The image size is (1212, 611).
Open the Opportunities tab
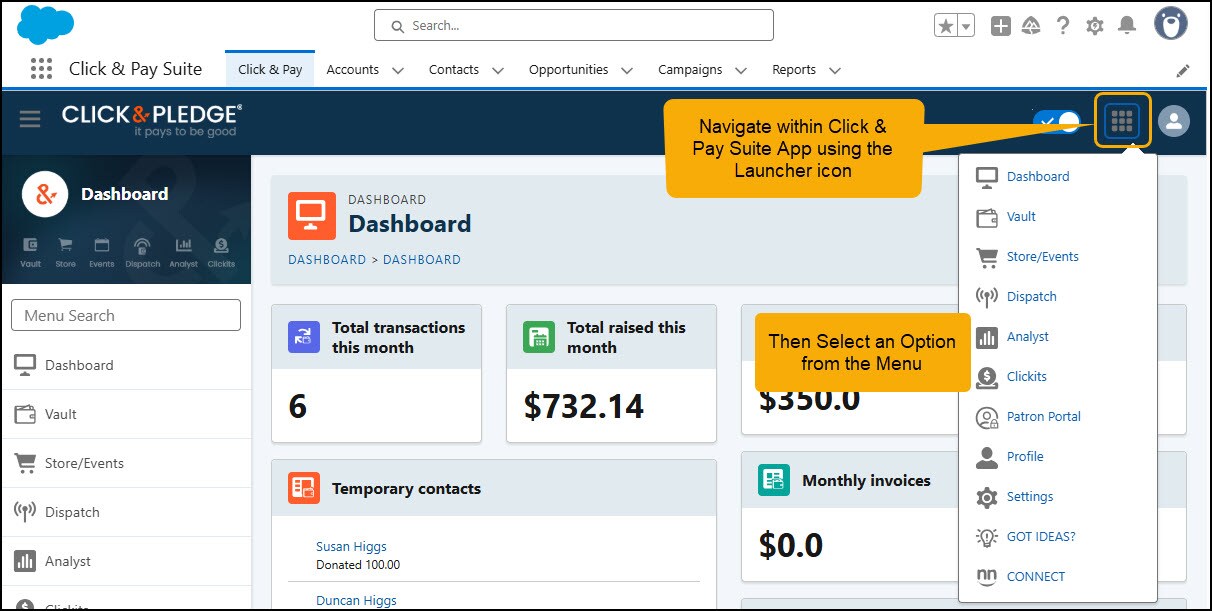pos(569,70)
